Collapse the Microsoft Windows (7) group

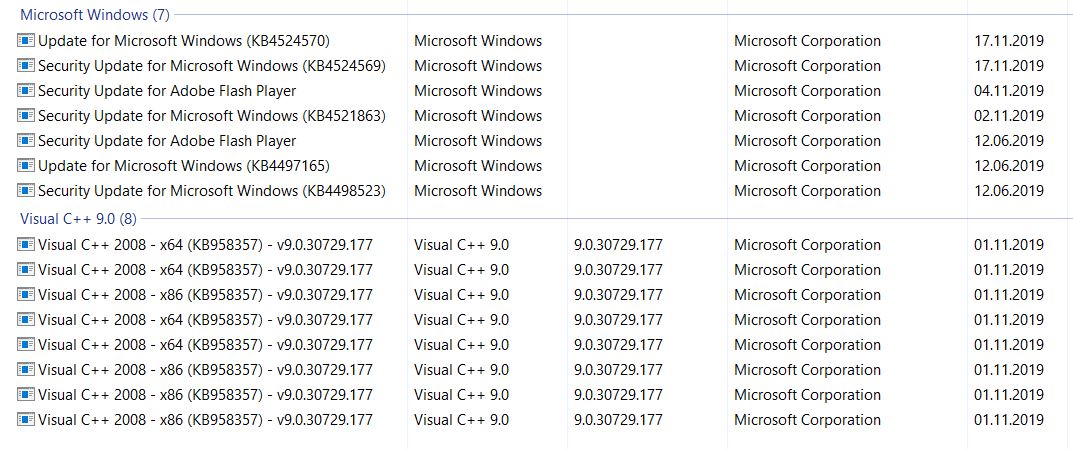pyautogui.click(x=95, y=14)
